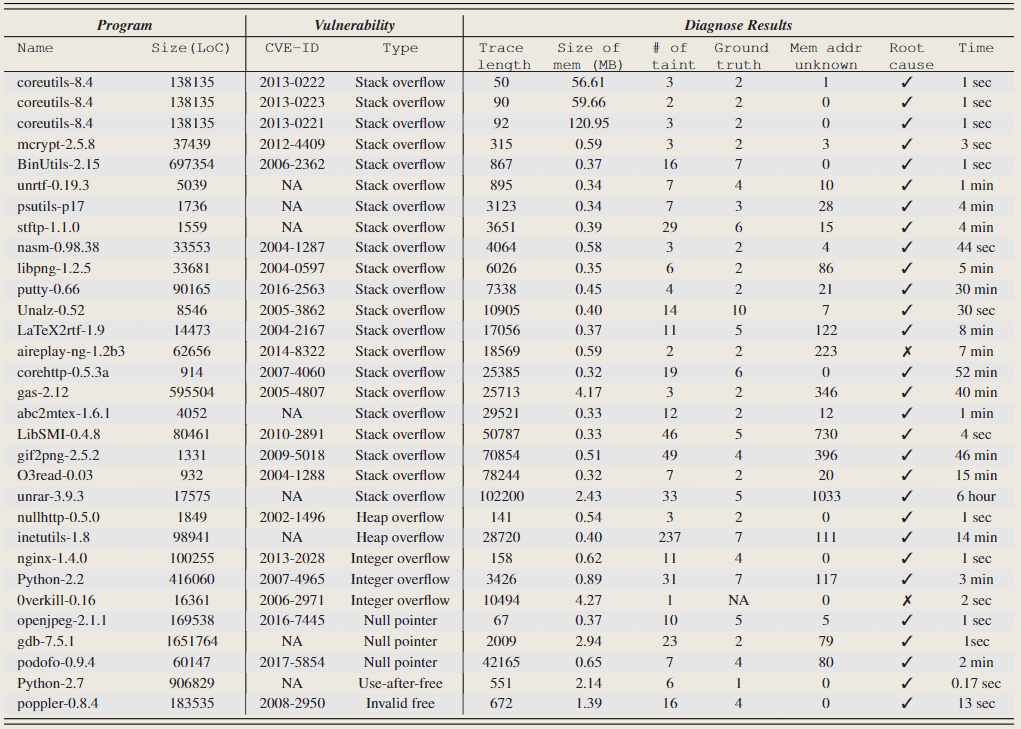This screenshot has height=729, width=1021.
Task: Click the Root cause checkmark for coreutils-8.4
Action: [x=906, y=81]
